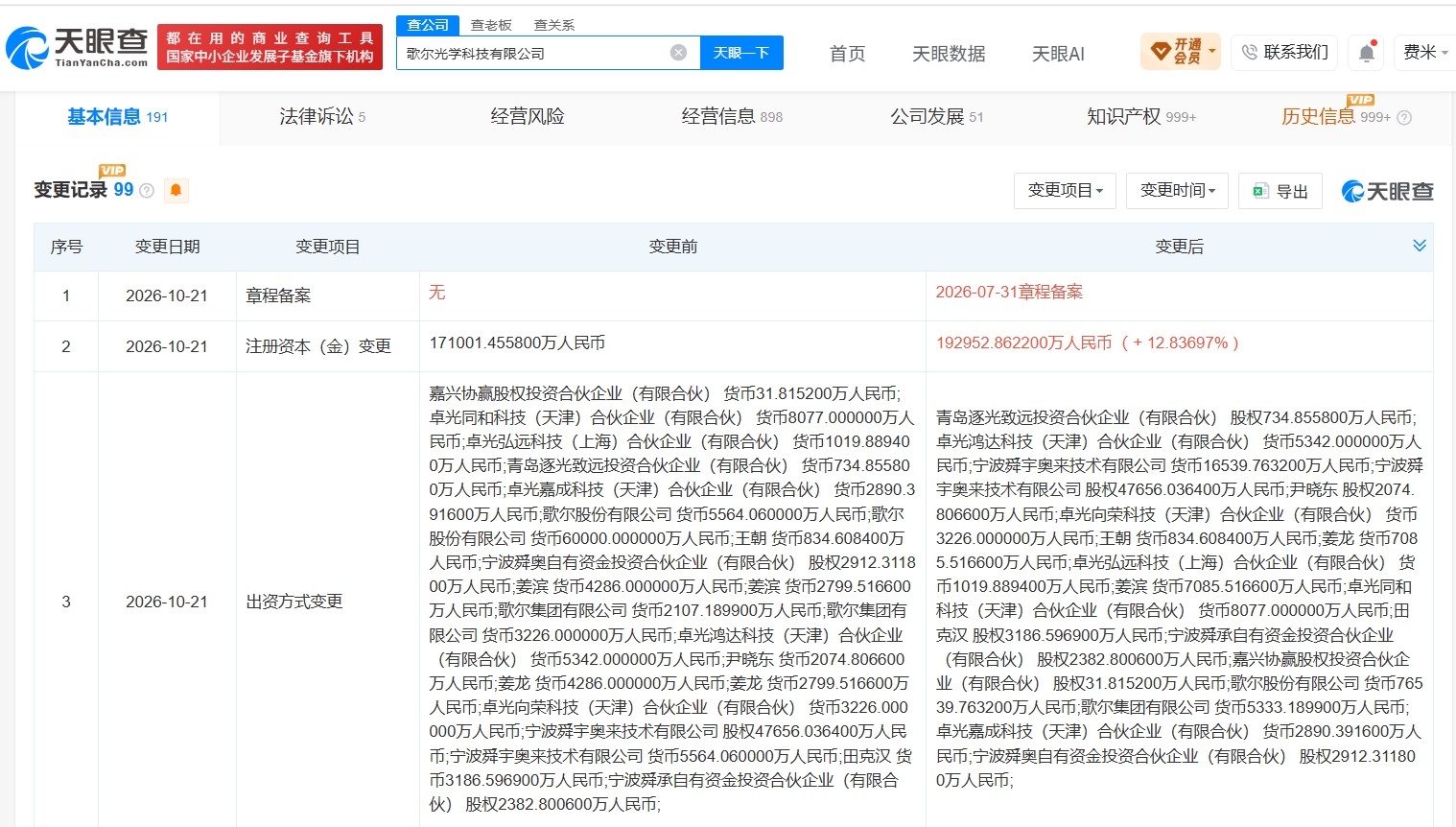1456x827 pixels.
Task: Open 天眼AI in the top navigation
Action: click(1058, 54)
